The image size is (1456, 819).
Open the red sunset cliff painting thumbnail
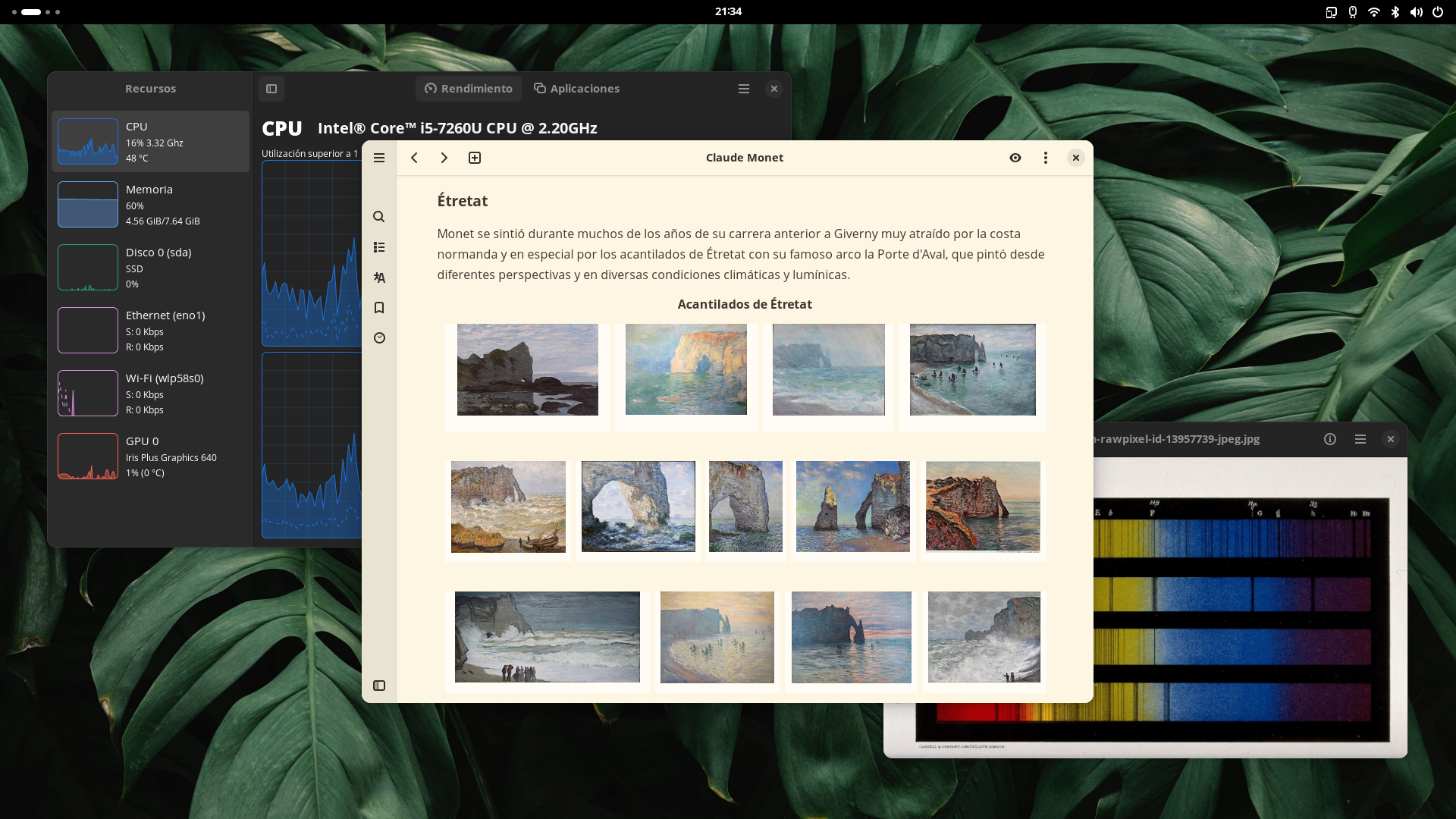pyautogui.click(x=983, y=507)
